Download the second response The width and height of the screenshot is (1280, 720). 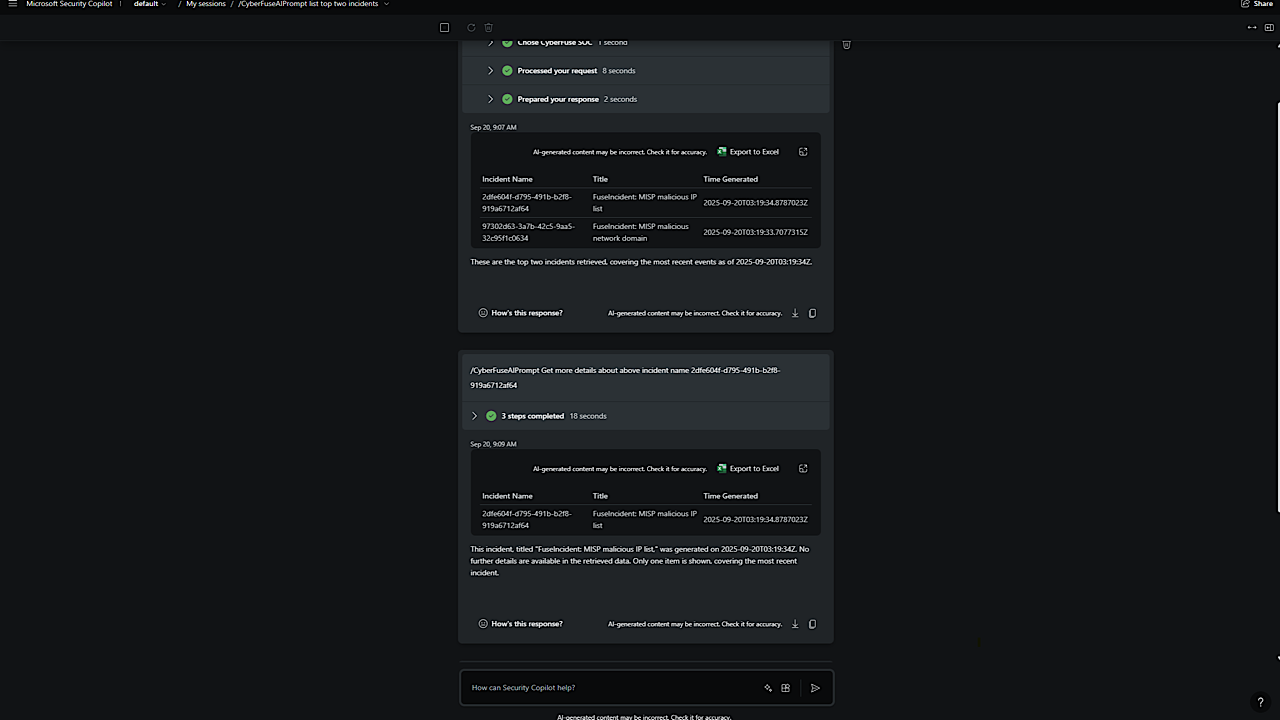coord(795,624)
